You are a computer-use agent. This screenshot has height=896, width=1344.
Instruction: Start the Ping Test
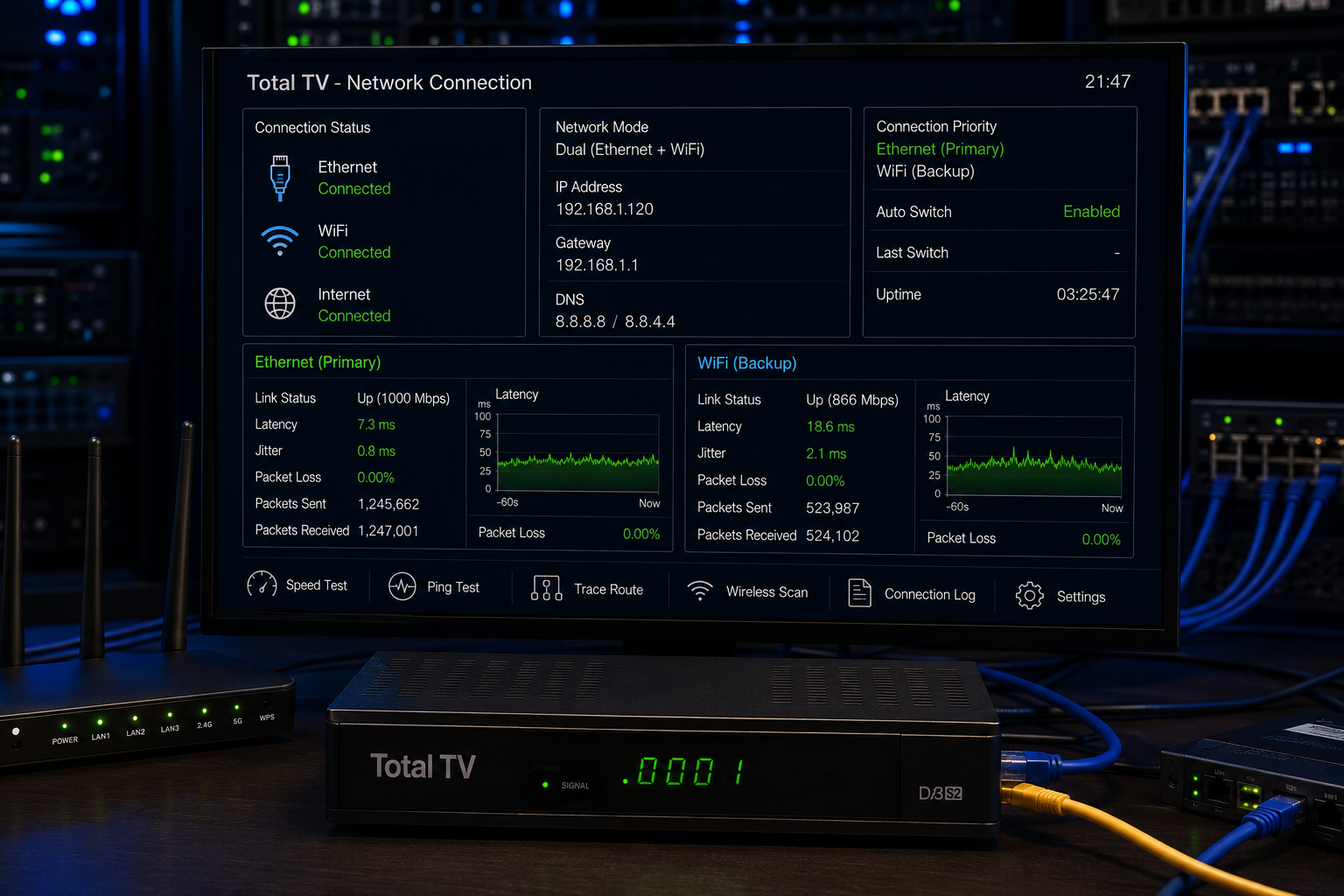pyautogui.click(x=453, y=587)
